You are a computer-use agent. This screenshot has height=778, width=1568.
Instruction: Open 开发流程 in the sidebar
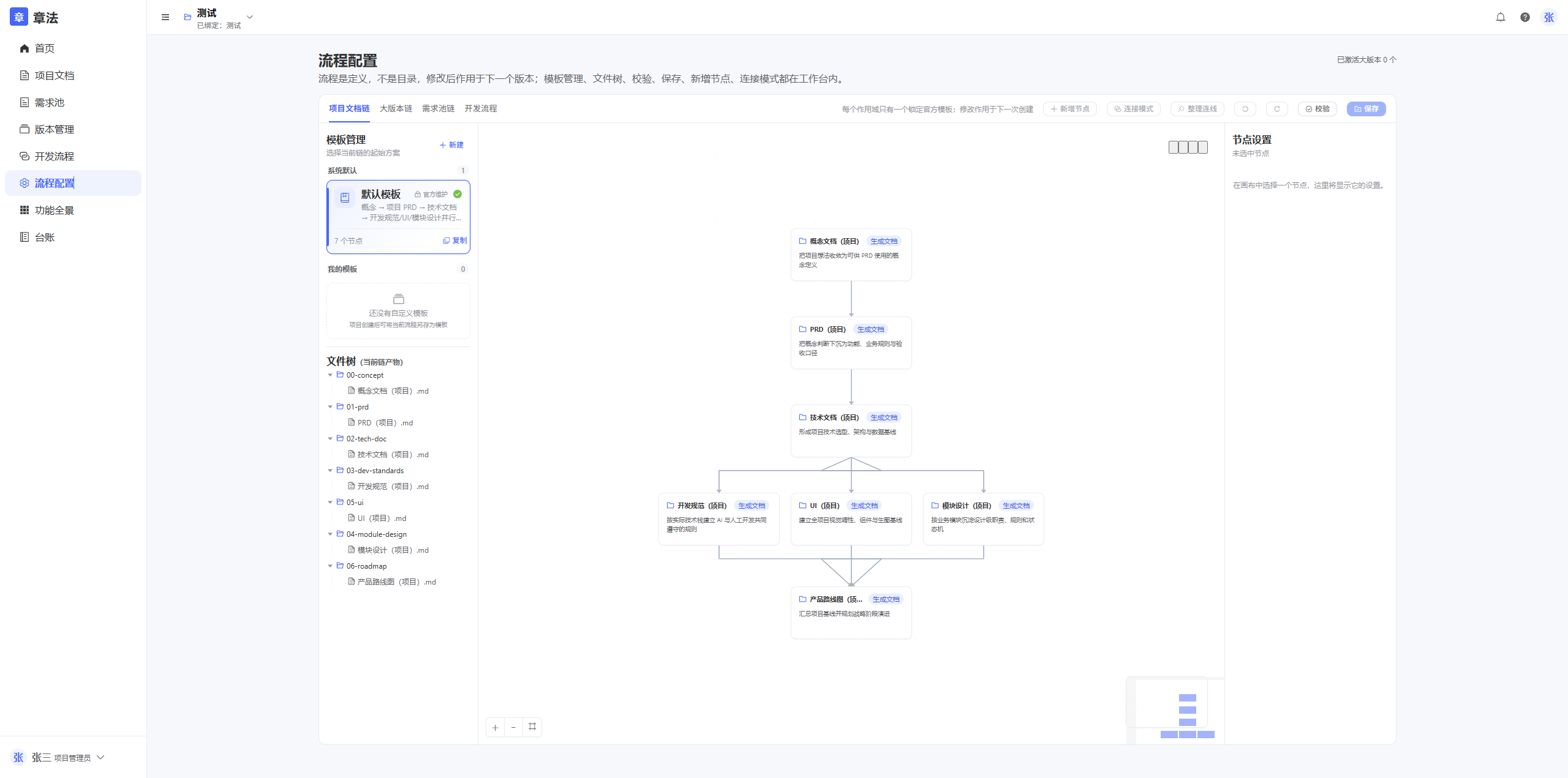(73, 156)
